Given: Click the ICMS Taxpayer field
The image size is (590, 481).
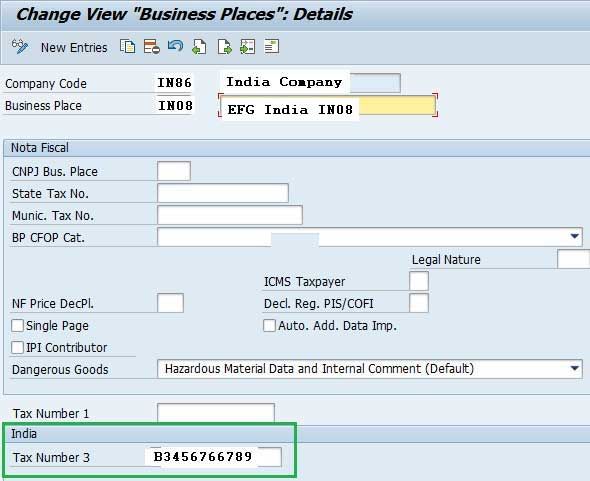Looking at the screenshot, I should pyautogui.click(x=419, y=281).
